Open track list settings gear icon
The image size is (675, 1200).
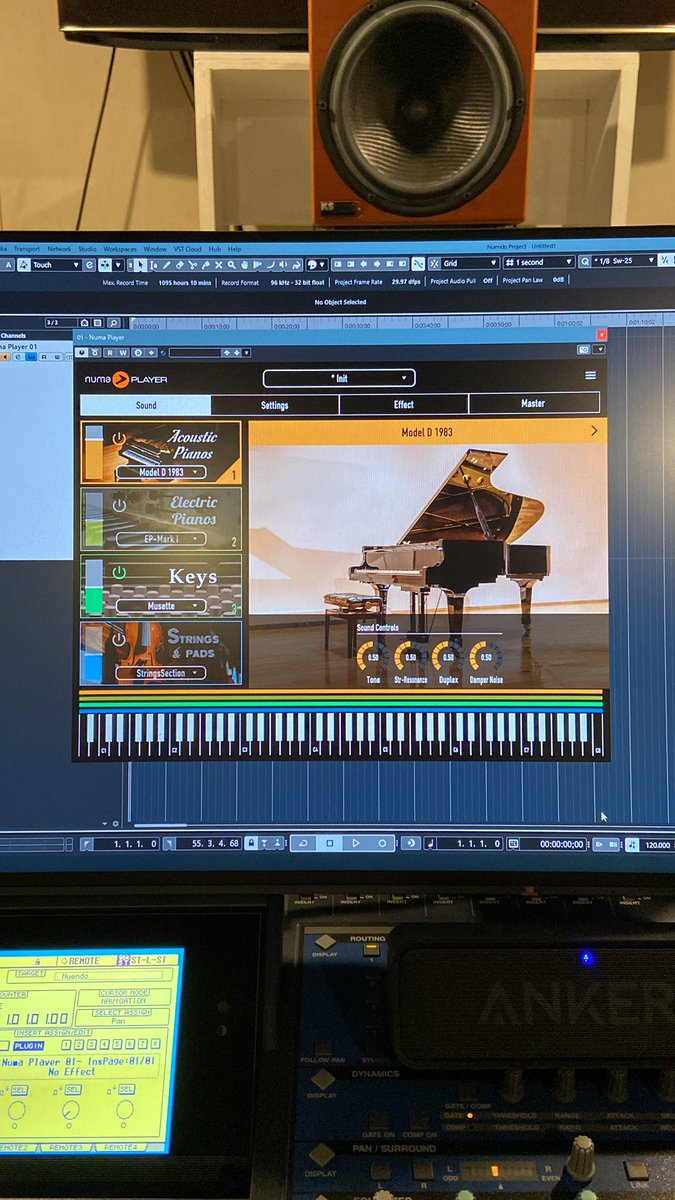[x=116, y=823]
